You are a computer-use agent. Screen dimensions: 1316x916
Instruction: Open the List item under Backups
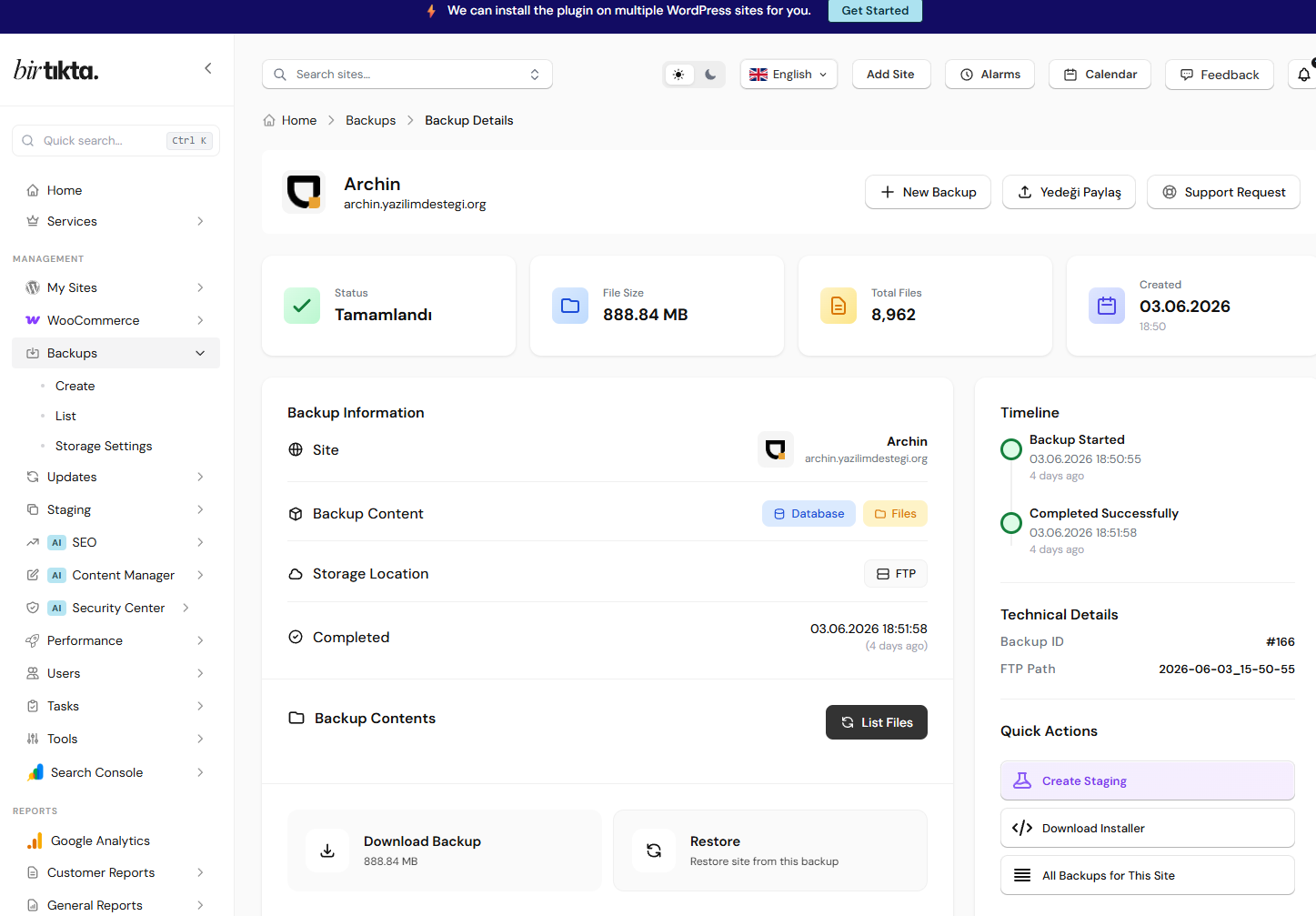pos(65,416)
